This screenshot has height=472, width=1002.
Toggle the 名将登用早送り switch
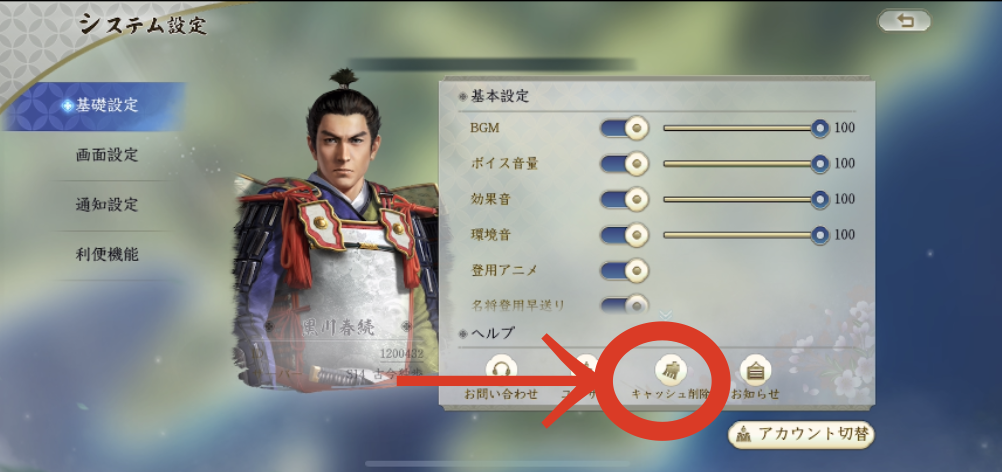(624, 305)
